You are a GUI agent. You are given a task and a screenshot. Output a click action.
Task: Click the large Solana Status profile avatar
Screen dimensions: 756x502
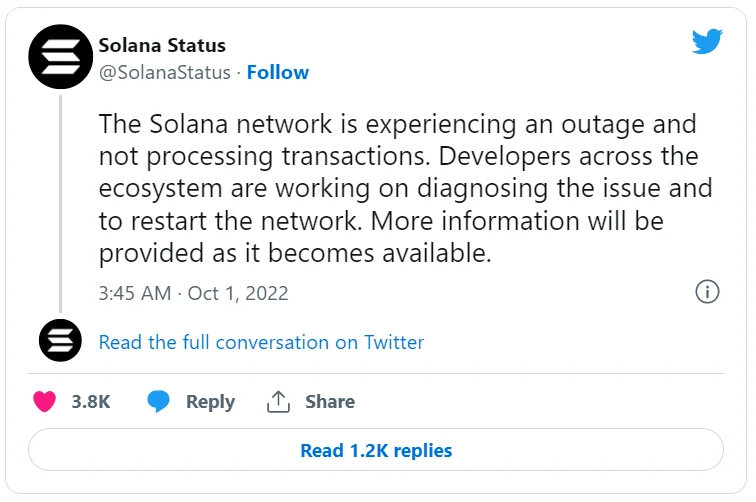click(61, 57)
